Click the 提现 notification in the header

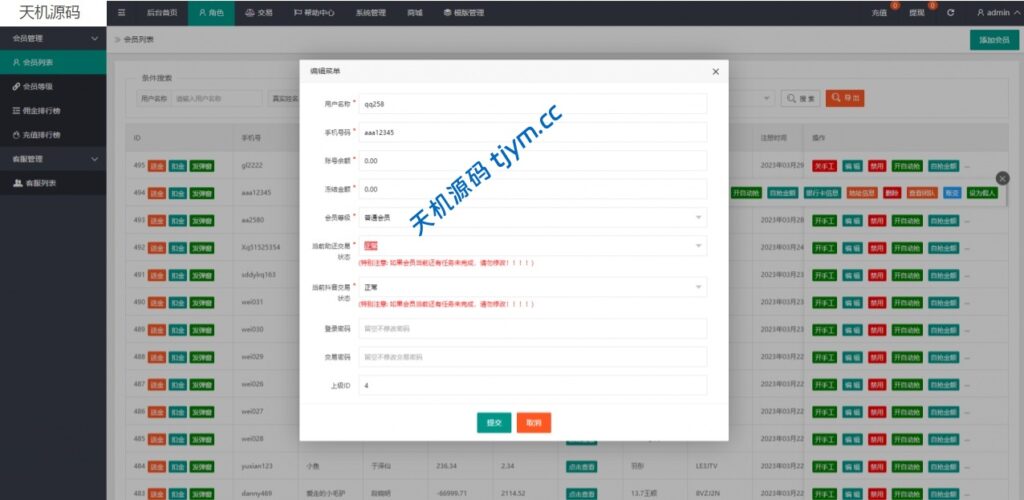(x=917, y=13)
